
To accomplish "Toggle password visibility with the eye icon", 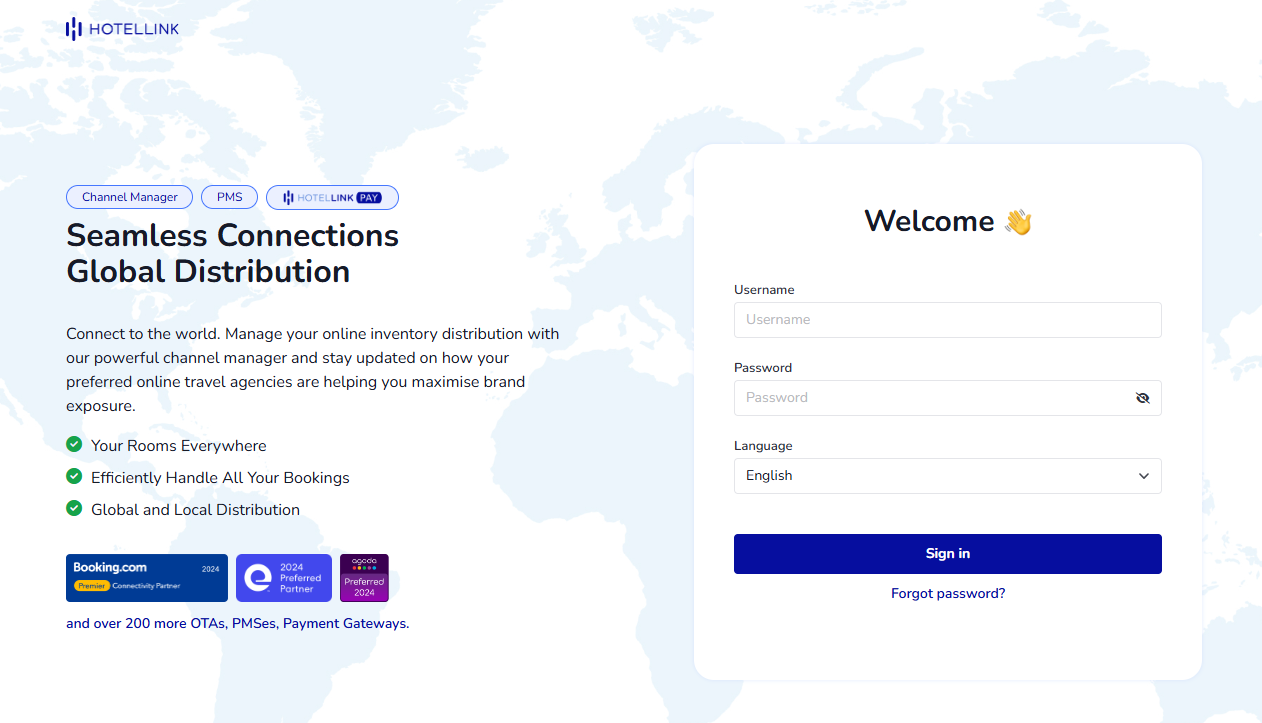I will tap(1143, 397).
